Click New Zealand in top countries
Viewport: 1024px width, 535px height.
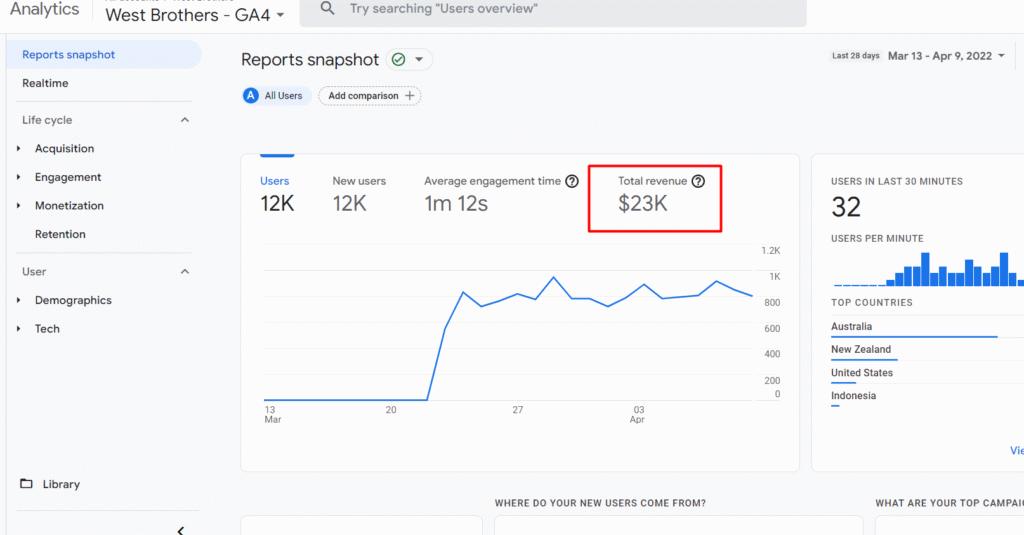click(861, 349)
